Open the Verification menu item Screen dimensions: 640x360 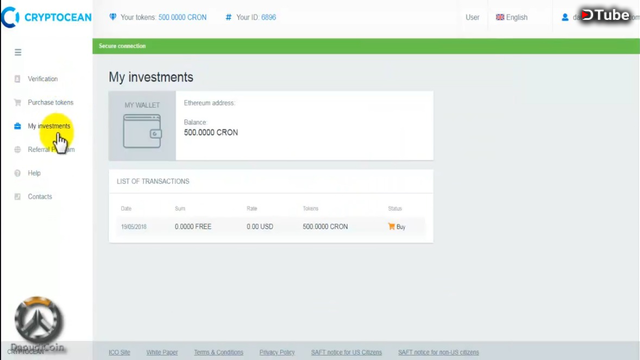(x=43, y=79)
